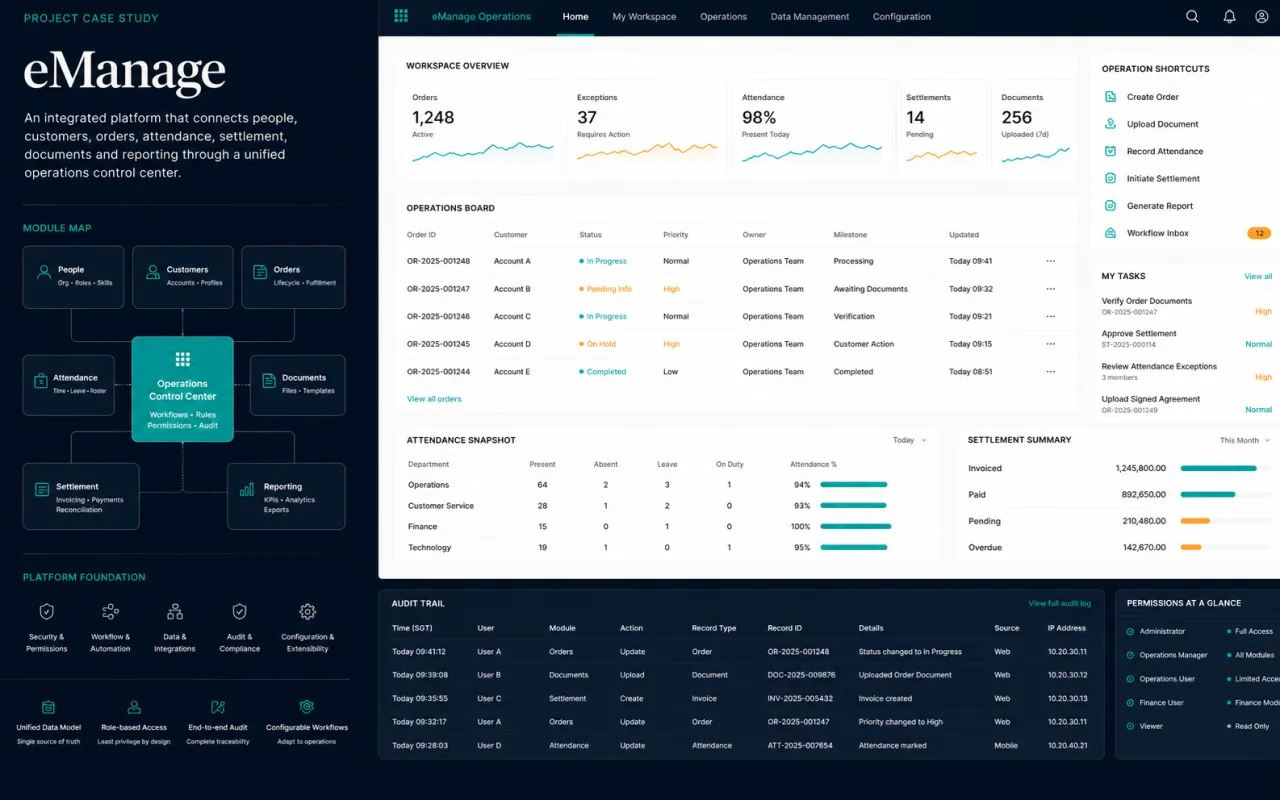This screenshot has width=1280, height=800.
Task: Open the user account icon
Action: tap(1262, 16)
